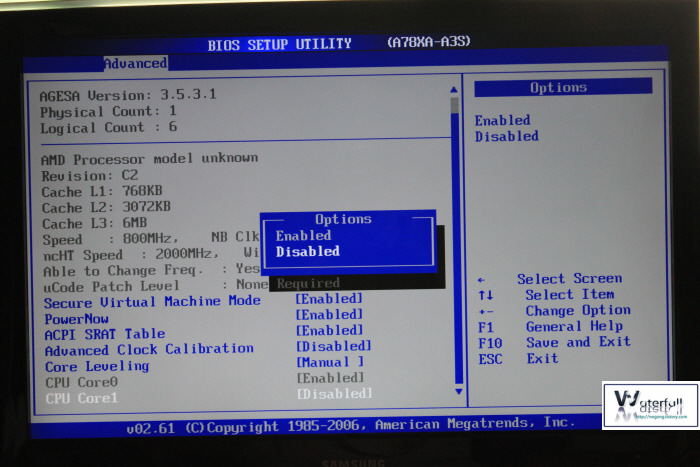The width and height of the screenshot is (700, 467).
Task: Open the PowerNow [Enabled] value
Action: pyautogui.click(x=329, y=315)
